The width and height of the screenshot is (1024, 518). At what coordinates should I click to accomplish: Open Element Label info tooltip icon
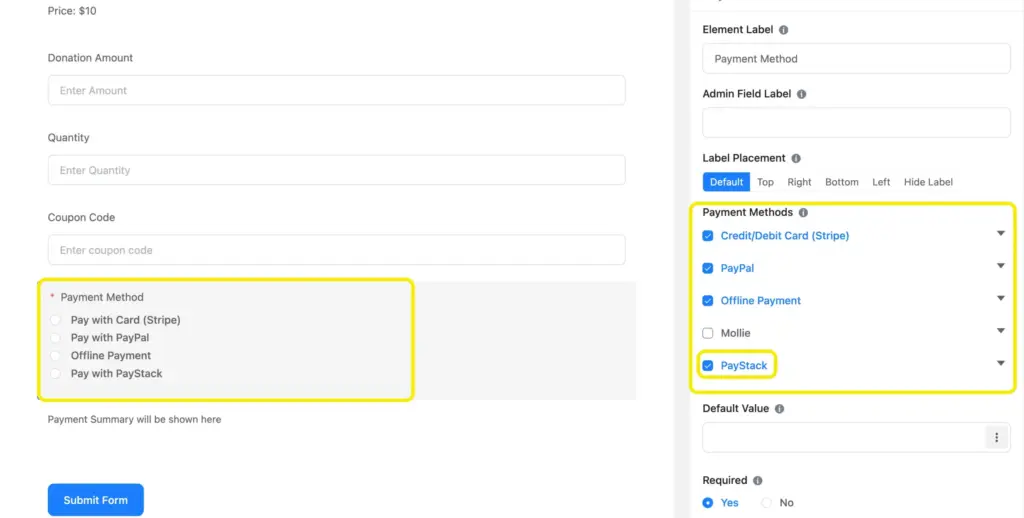coord(784,30)
